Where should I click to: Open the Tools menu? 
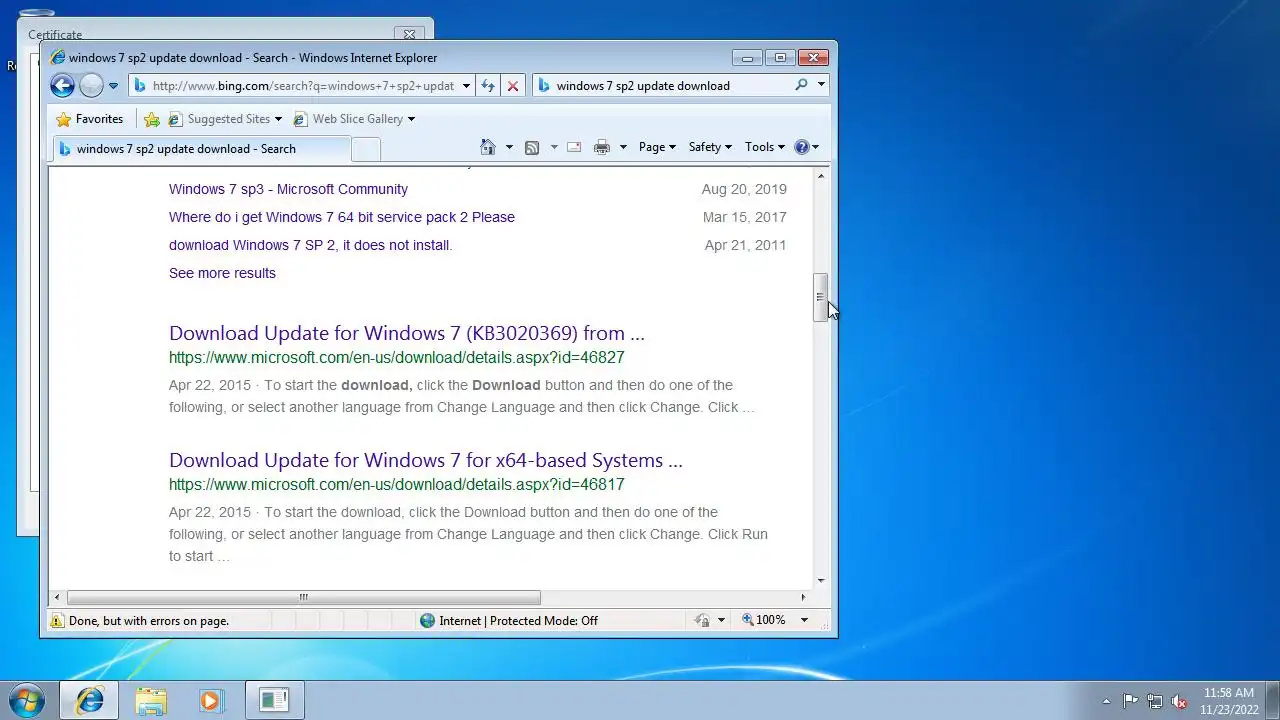pyautogui.click(x=765, y=147)
